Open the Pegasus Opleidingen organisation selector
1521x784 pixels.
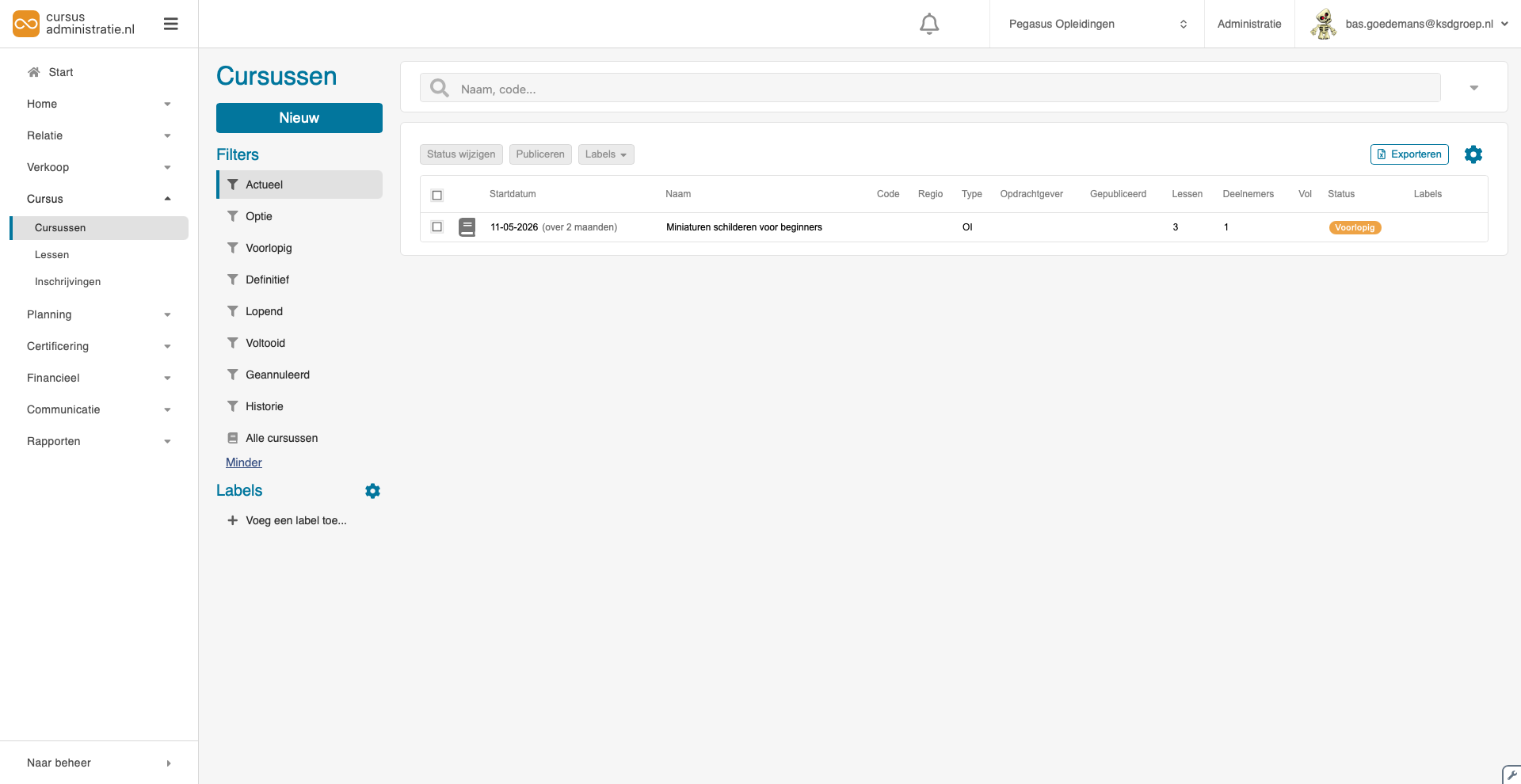1096,24
